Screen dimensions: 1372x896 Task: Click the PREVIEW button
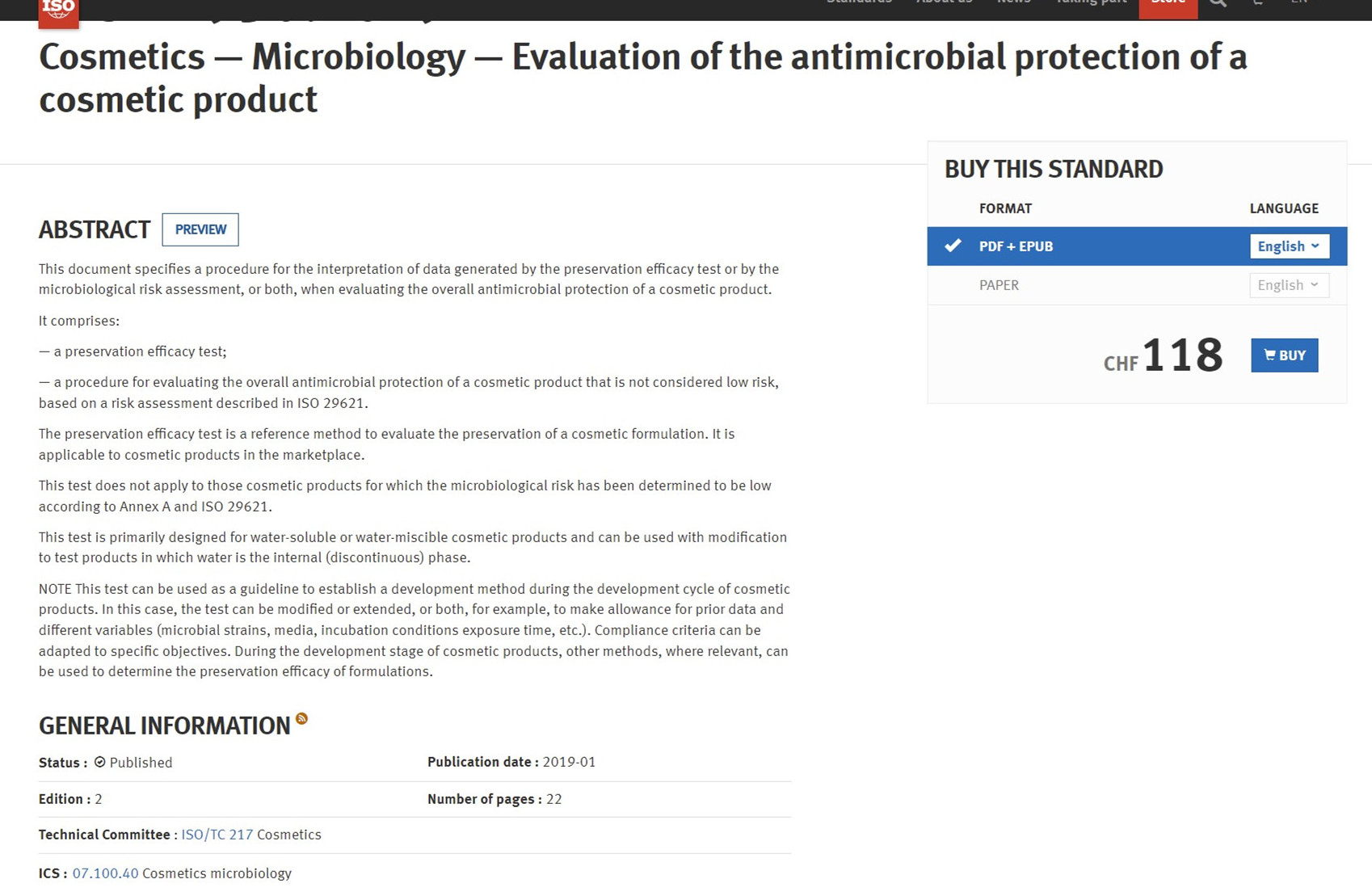200,229
